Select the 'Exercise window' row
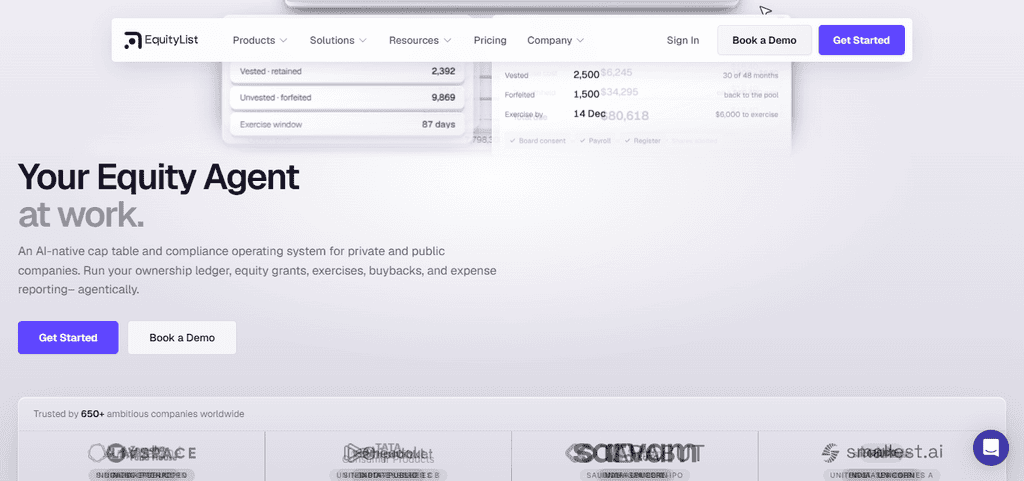The height and width of the screenshot is (481, 1024). pos(347,124)
